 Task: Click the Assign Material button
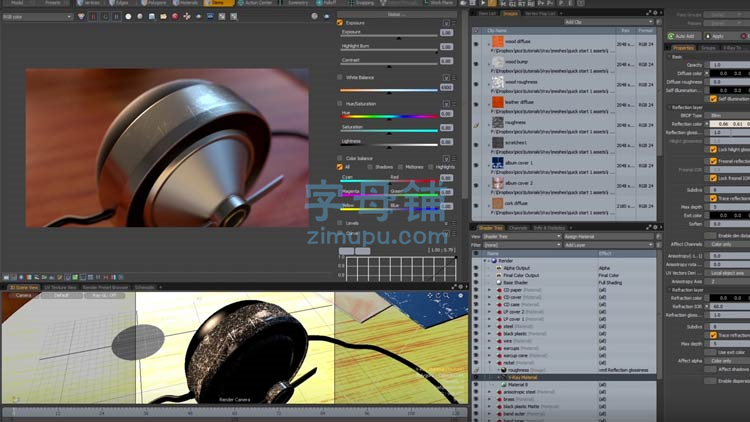[608, 236]
